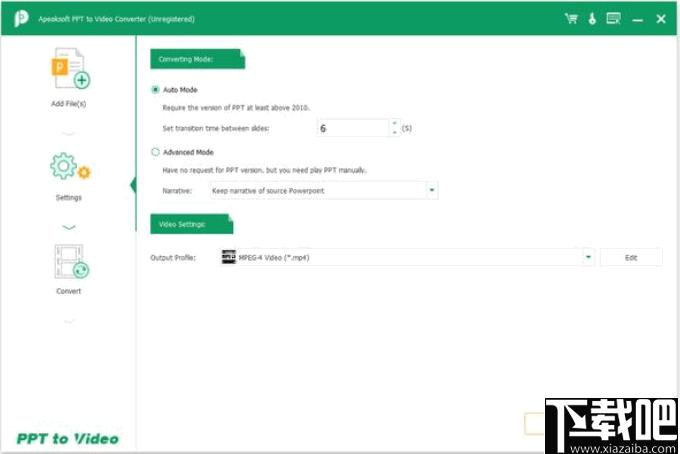Select the Auto Mode radio button

pos(155,90)
